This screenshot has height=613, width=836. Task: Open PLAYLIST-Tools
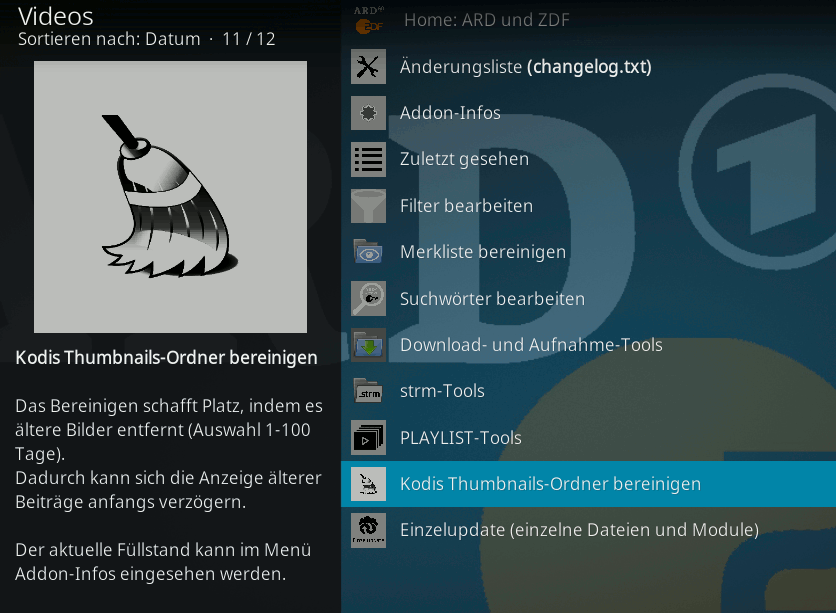click(589, 438)
